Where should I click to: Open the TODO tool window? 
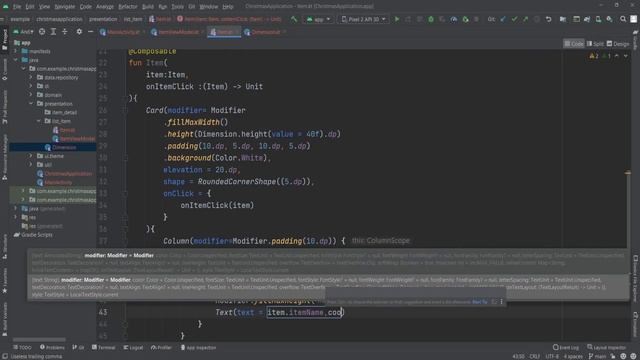pyautogui.click(x=22, y=347)
